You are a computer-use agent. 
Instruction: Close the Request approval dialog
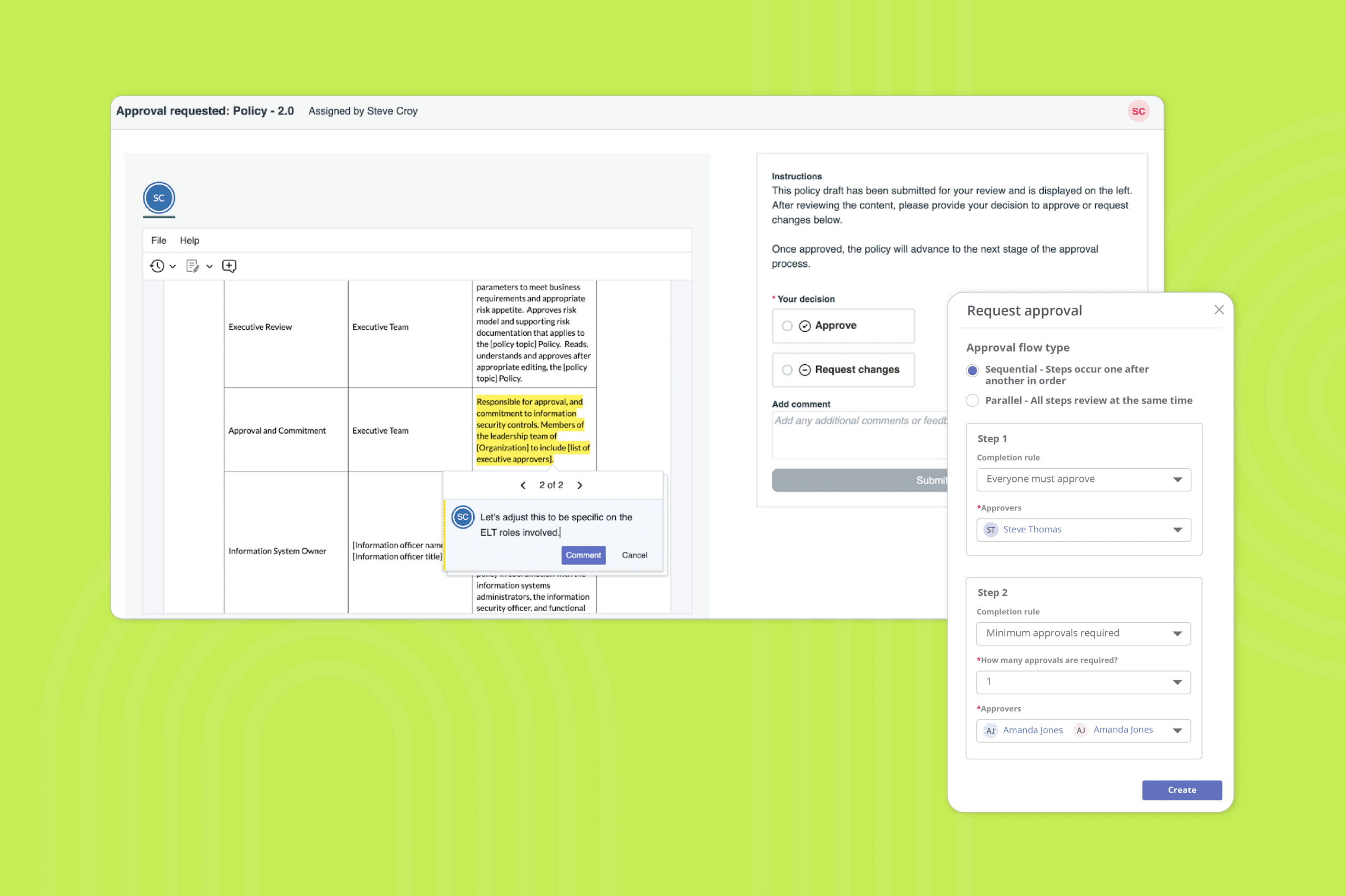tap(1219, 310)
